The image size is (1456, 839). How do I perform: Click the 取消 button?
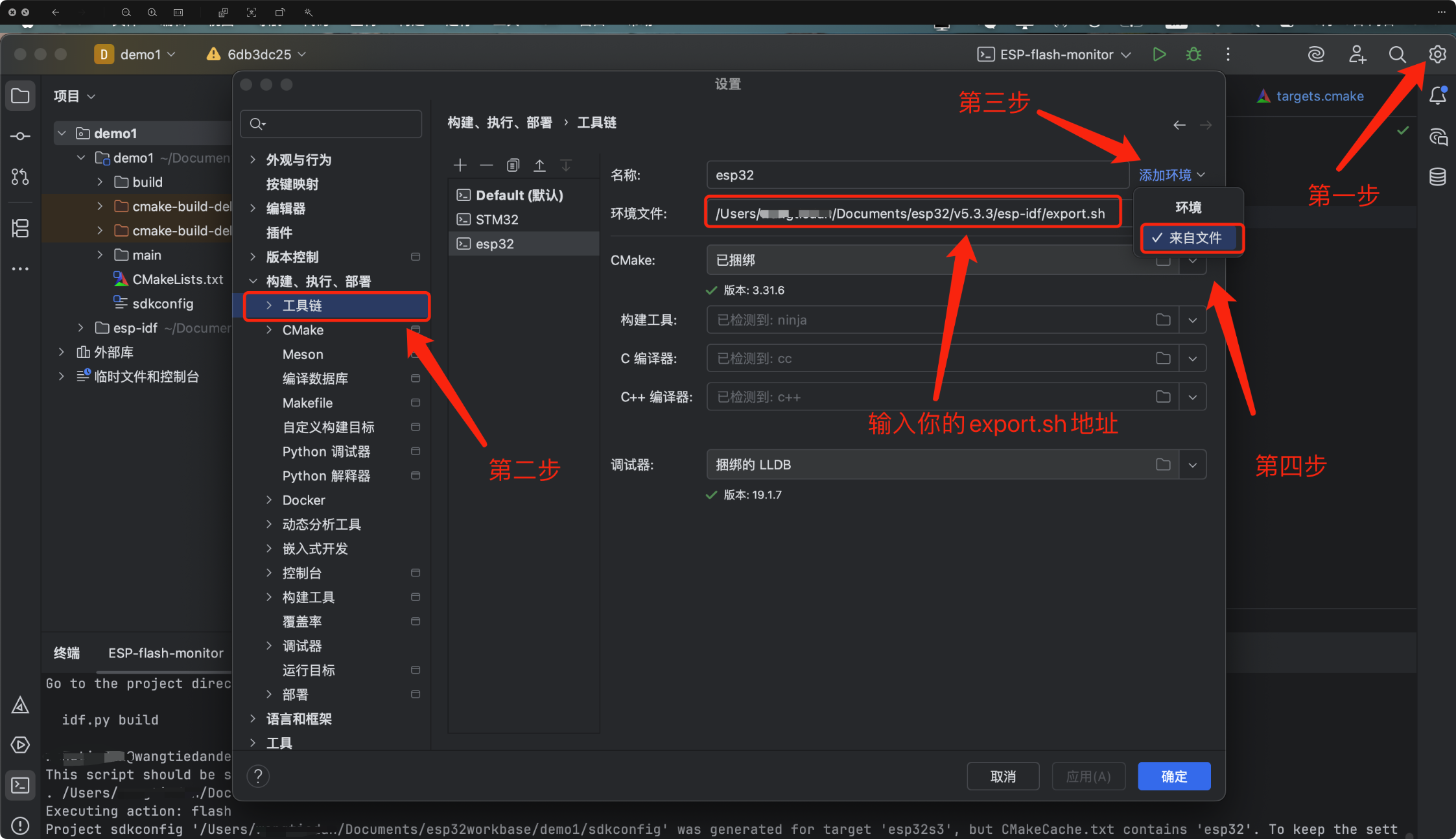[x=1003, y=776]
